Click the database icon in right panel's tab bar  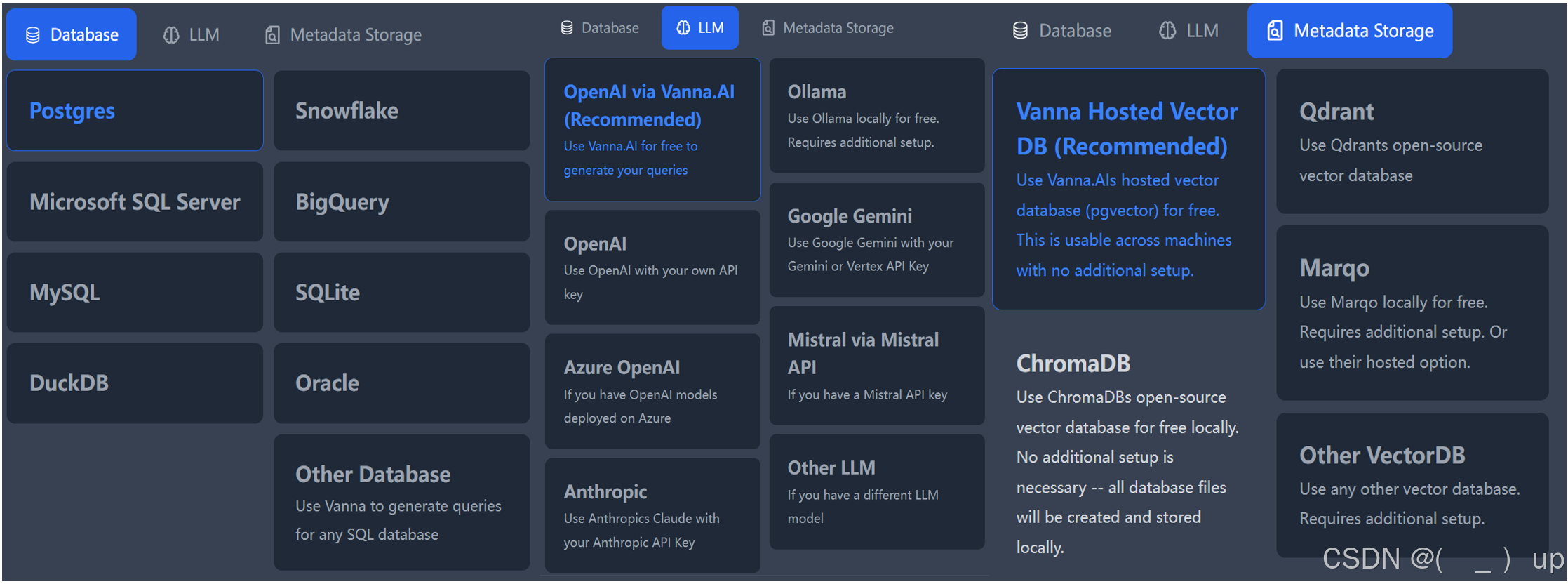tap(1021, 31)
